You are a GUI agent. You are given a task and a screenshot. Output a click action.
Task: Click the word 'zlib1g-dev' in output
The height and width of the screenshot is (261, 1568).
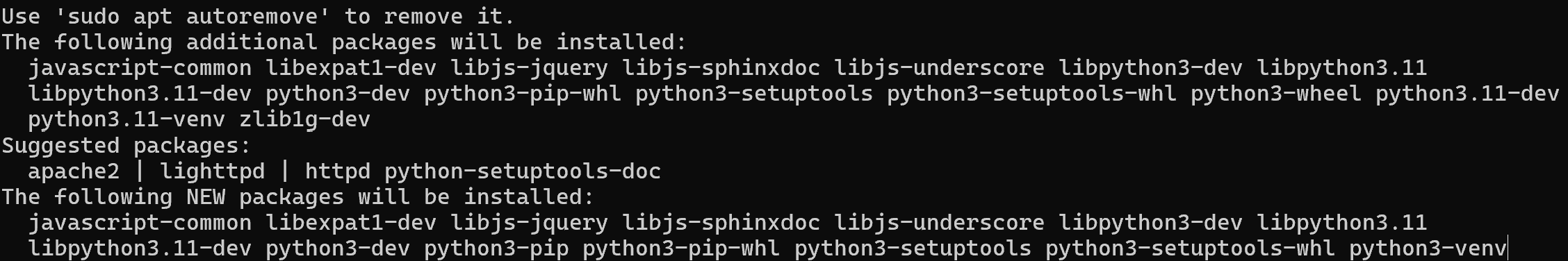(x=305, y=119)
